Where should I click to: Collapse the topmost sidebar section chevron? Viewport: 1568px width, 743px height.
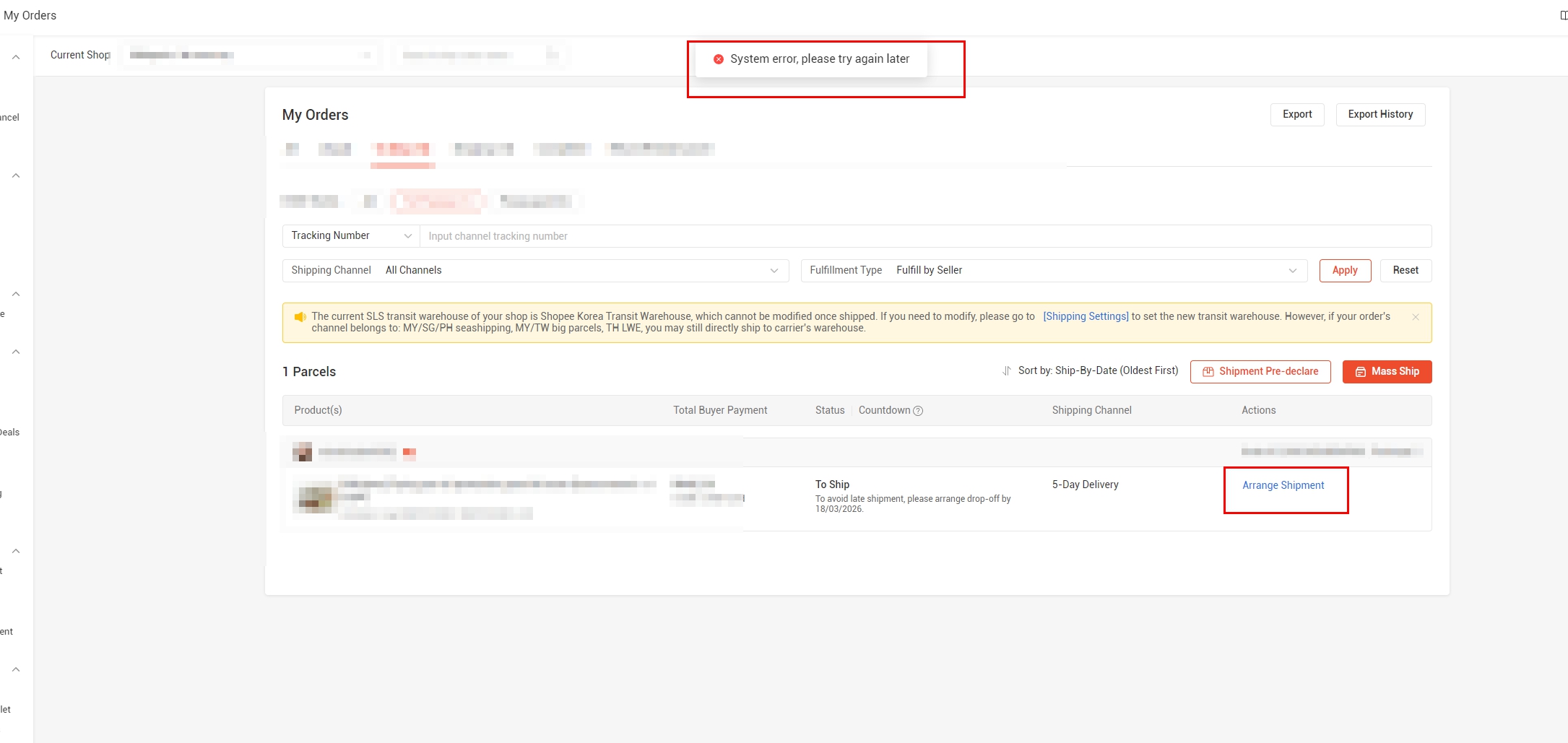(16, 57)
